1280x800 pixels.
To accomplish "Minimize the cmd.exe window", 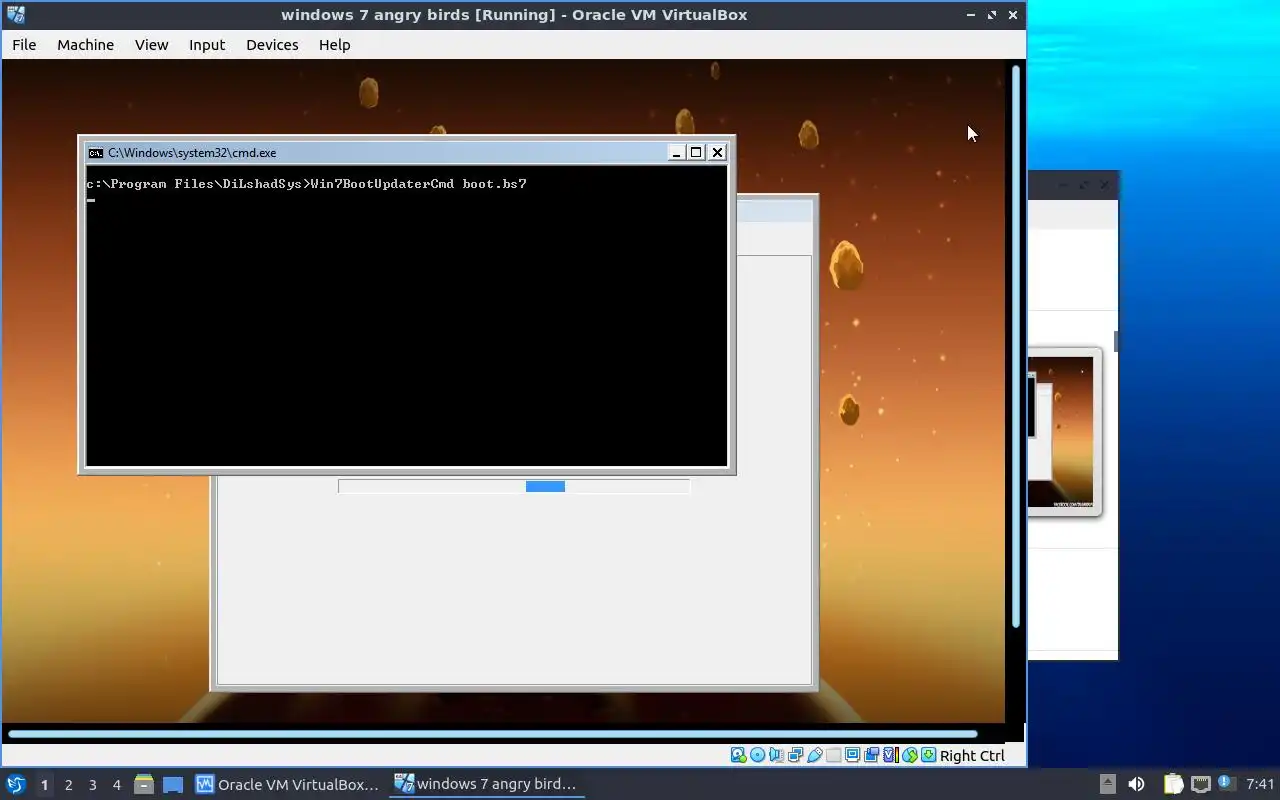I will [676, 152].
